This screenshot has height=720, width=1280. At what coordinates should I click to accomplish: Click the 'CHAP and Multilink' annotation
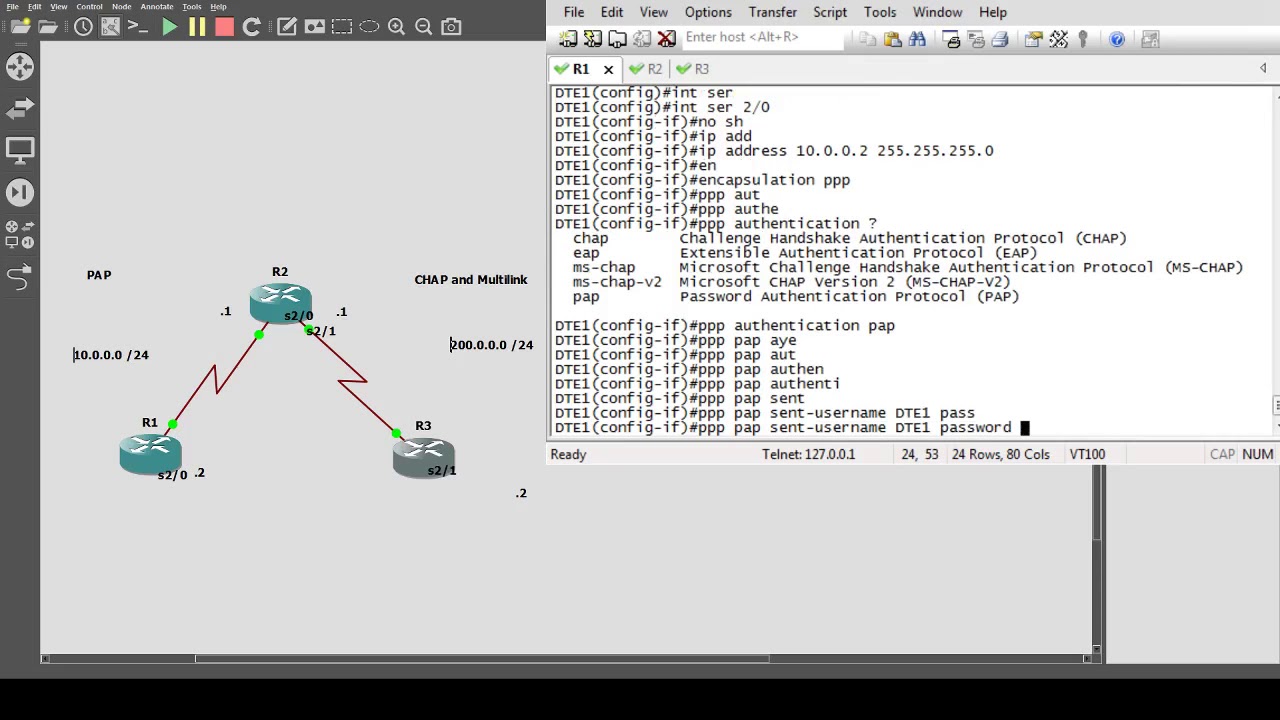coord(470,280)
